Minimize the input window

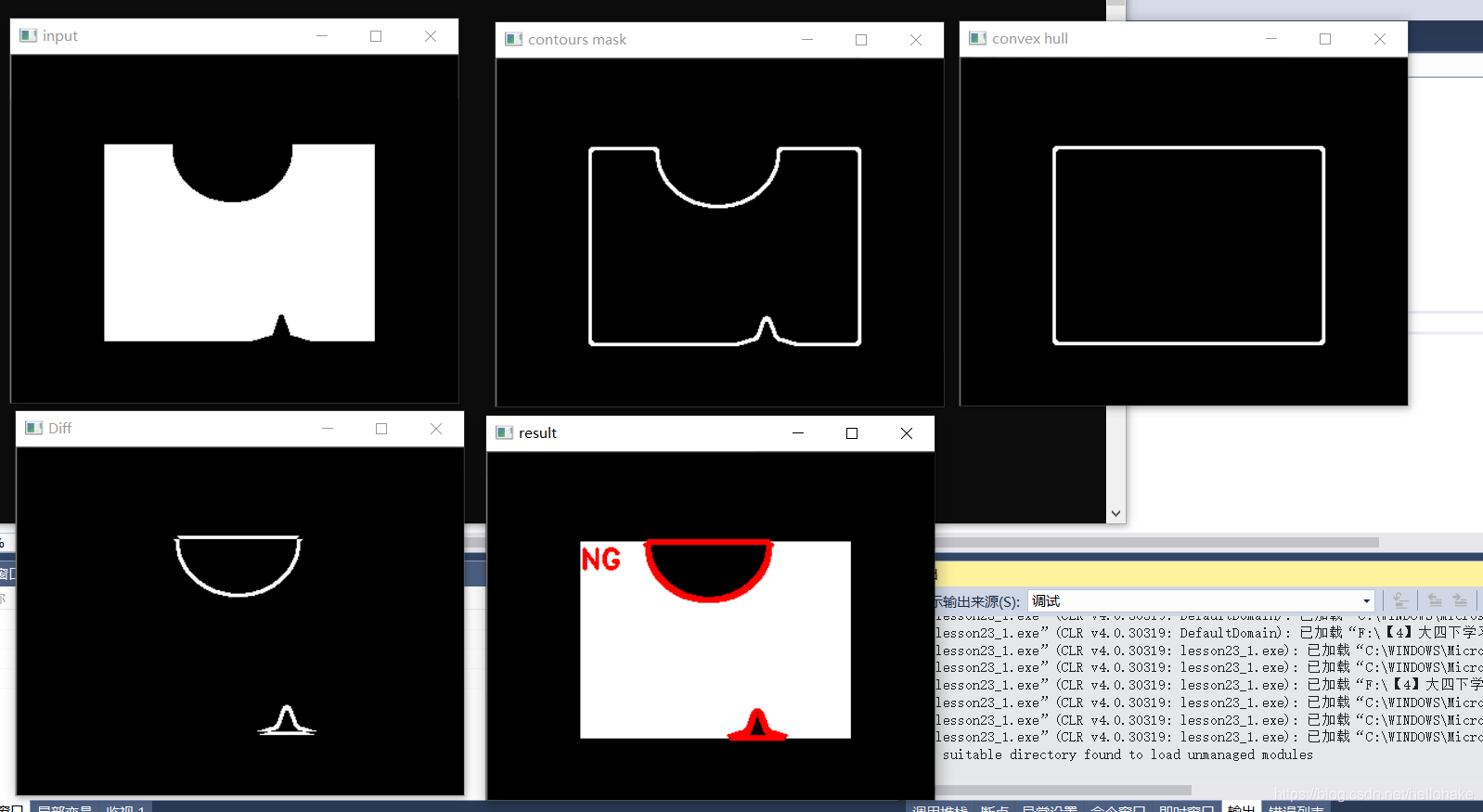tap(322, 36)
